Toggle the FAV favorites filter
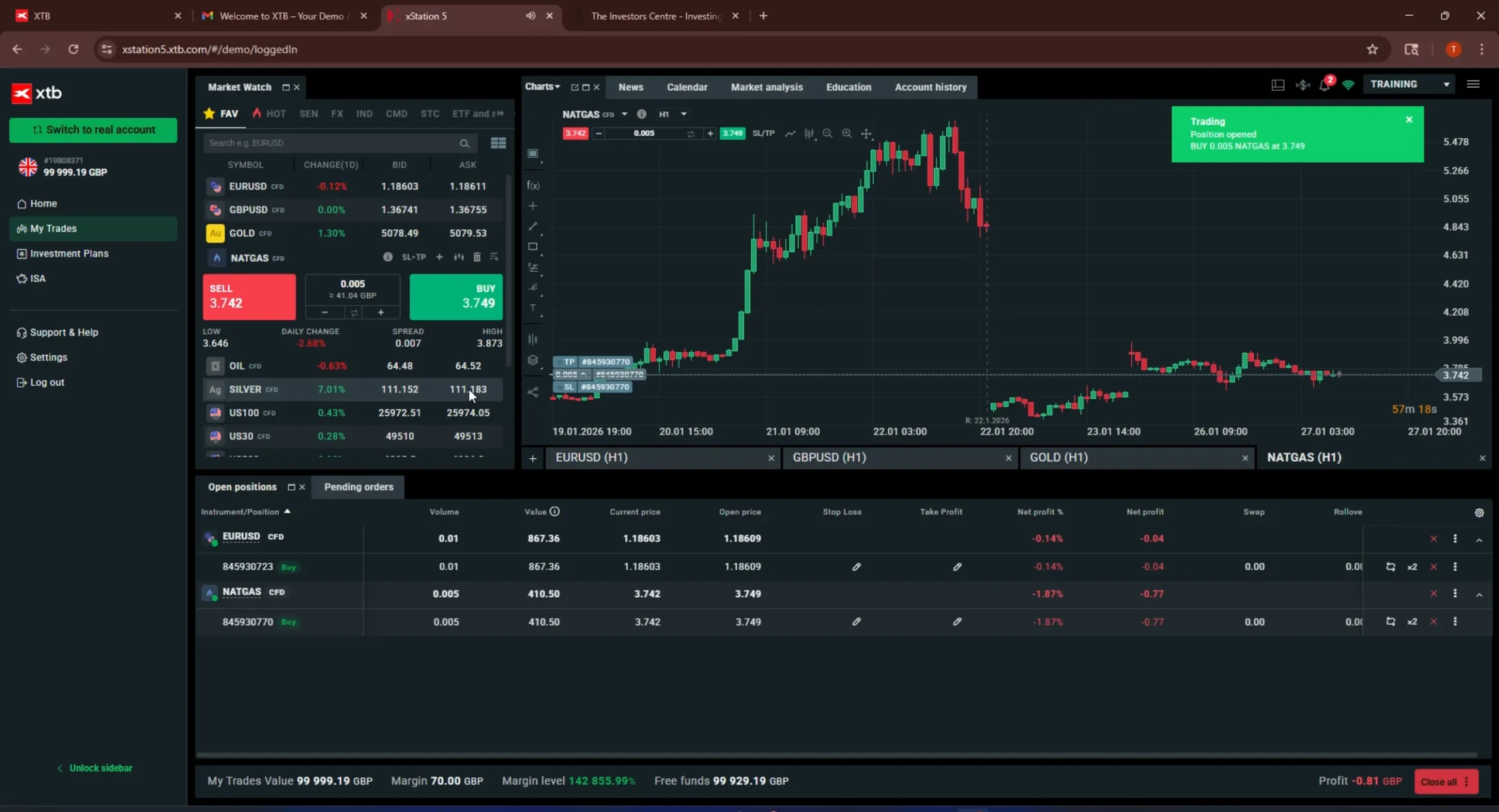 [x=221, y=114]
